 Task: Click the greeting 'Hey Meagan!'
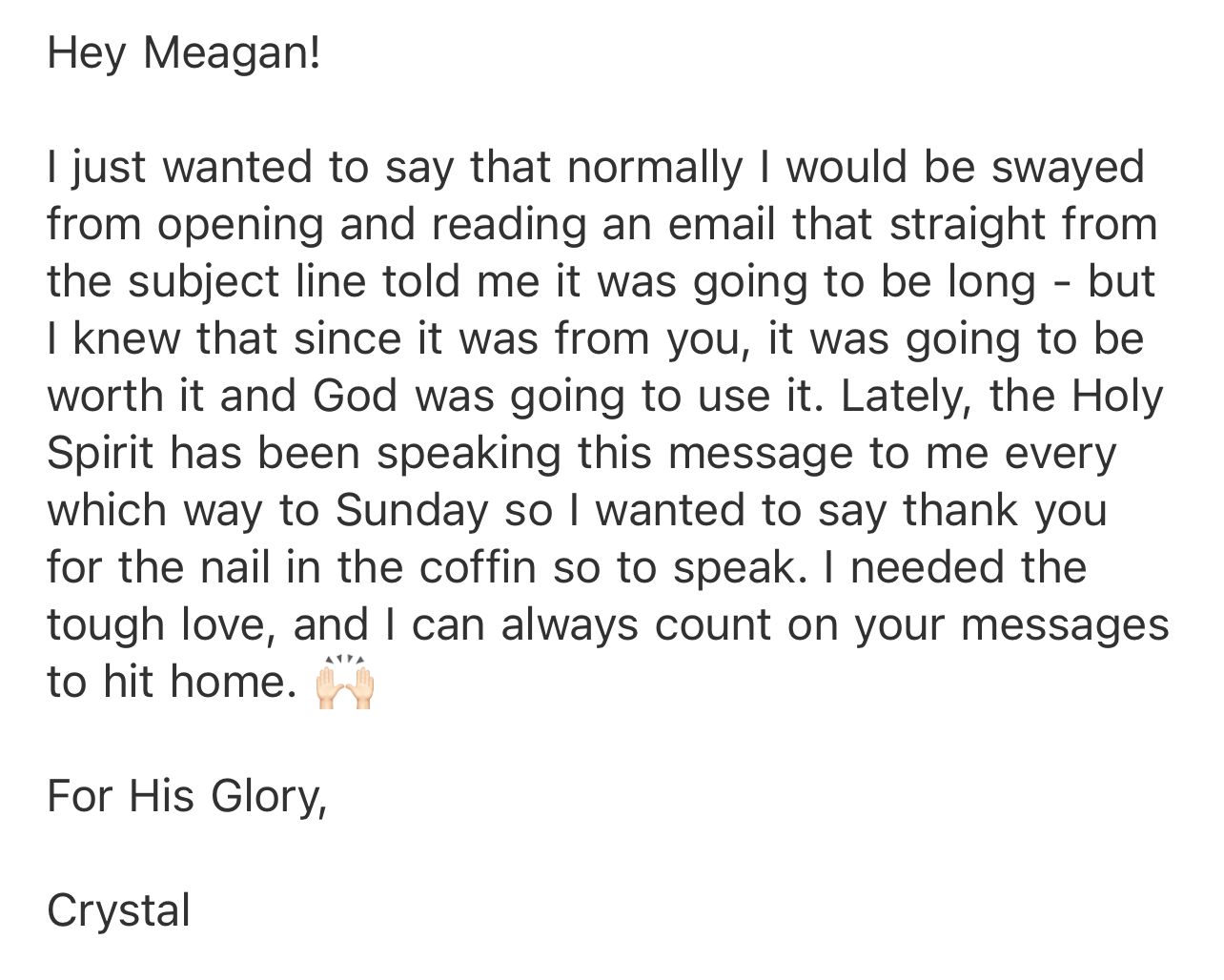coord(184,54)
